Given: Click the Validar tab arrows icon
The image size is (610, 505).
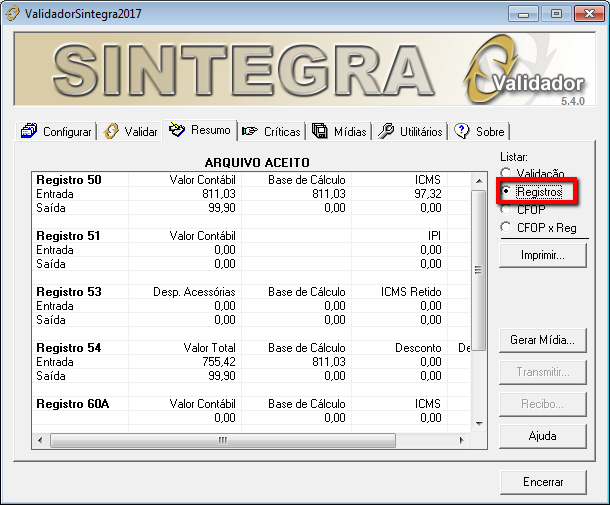Looking at the screenshot, I should click(111, 131).
